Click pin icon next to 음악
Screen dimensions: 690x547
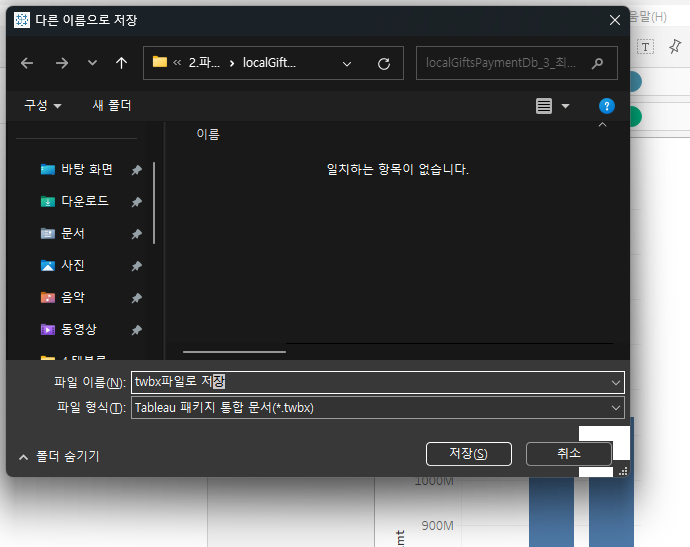click(x=136, y=298)
